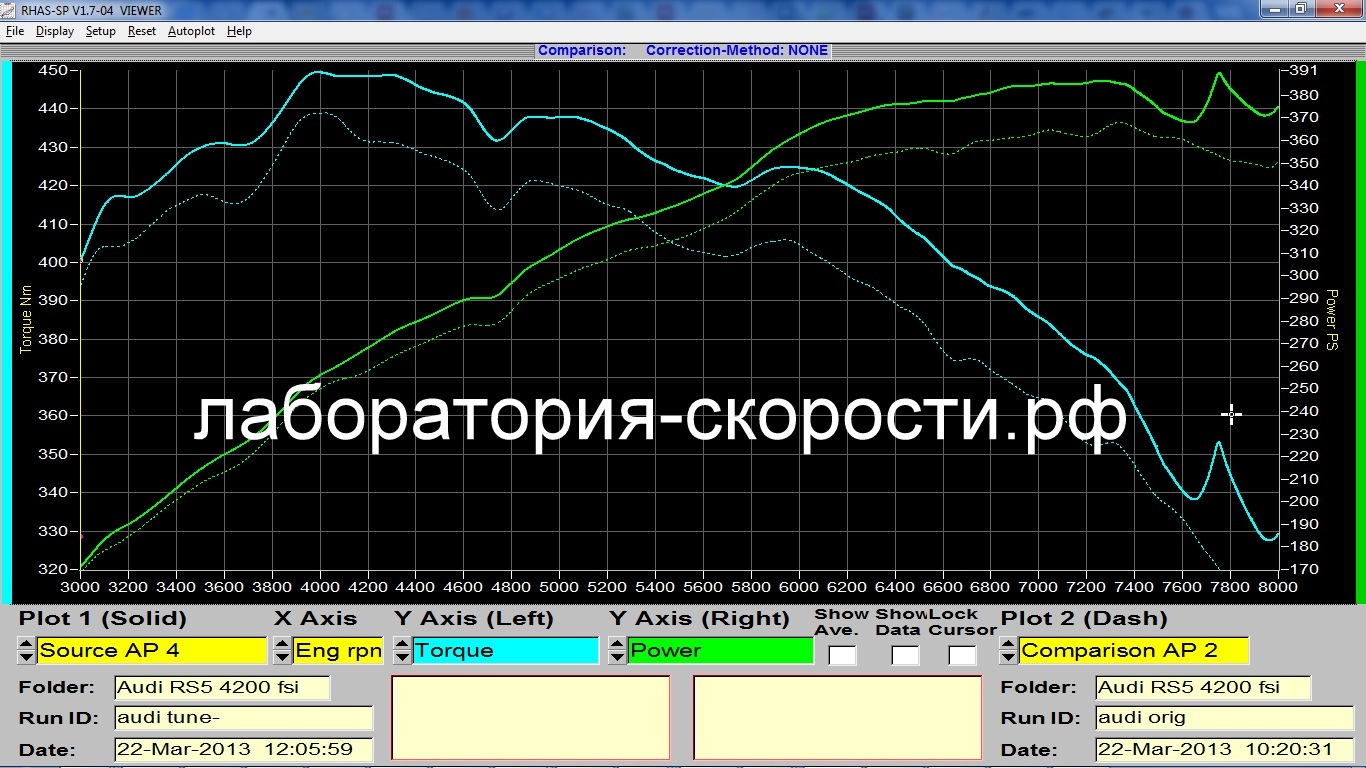Click the Plot 1 source stepper arrows
This screenshot has width=1366, height=768.
pos(26,651)
